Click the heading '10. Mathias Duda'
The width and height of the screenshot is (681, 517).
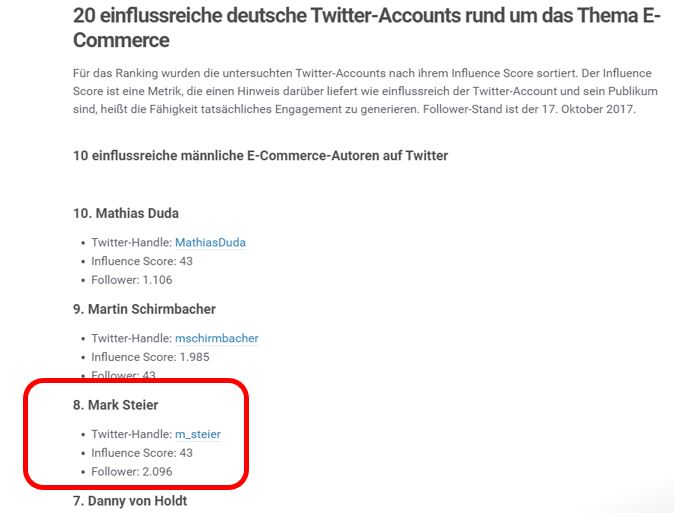[x=126, y=213]
